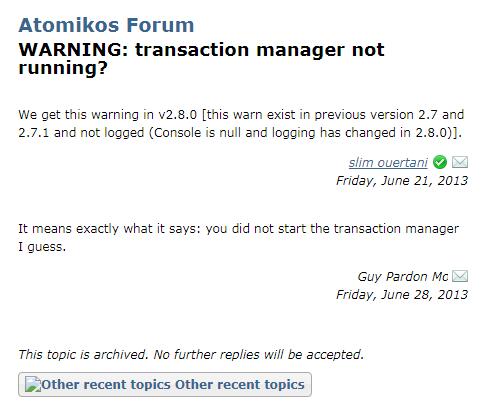Click the Other recent topics button
Viewport: 493px width, 409px height.
point(165,384)
